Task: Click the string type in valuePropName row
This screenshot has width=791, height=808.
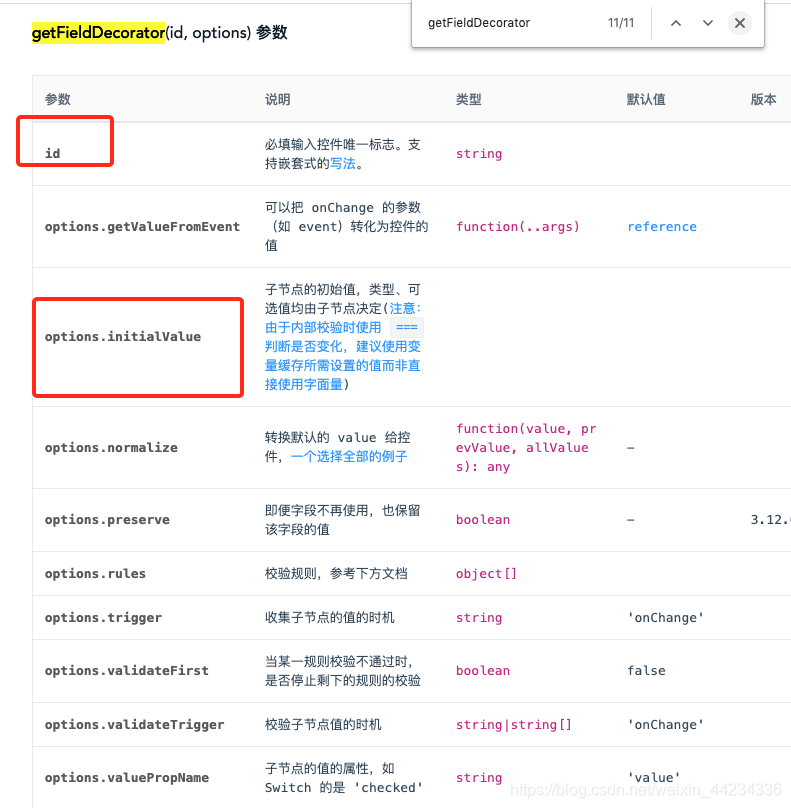Action: (479, 778)
